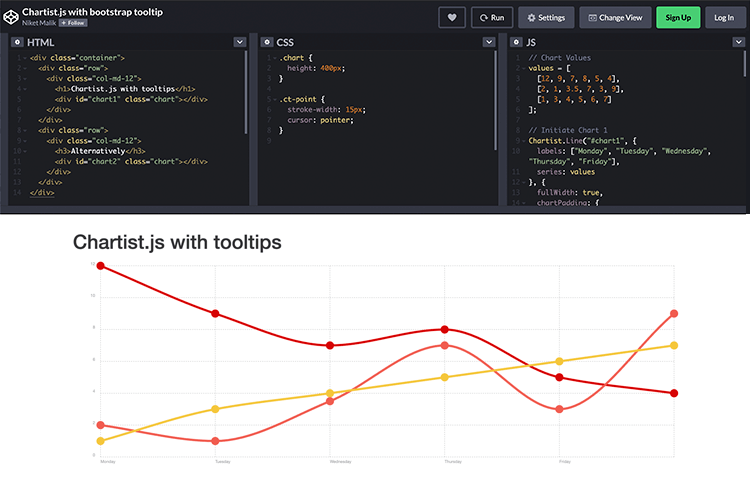Click the HTML panel title
Viewport: 750px width, 500px height.
(40, 43)
